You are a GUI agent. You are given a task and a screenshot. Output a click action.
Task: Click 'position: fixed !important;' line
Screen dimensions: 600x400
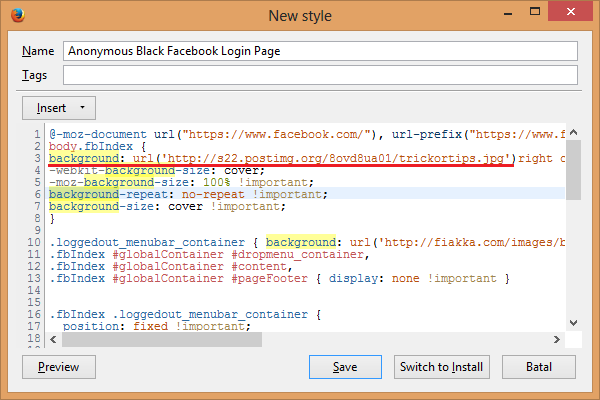[157, 326]
